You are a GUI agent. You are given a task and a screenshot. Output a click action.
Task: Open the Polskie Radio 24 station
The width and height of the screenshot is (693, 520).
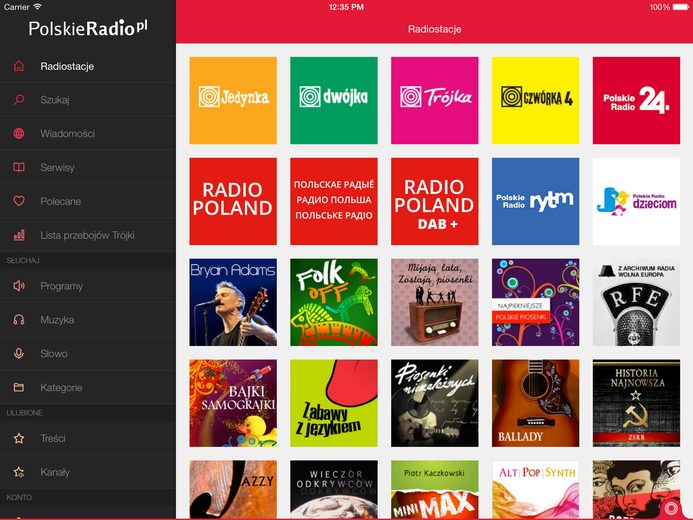[x=636, y=100]
